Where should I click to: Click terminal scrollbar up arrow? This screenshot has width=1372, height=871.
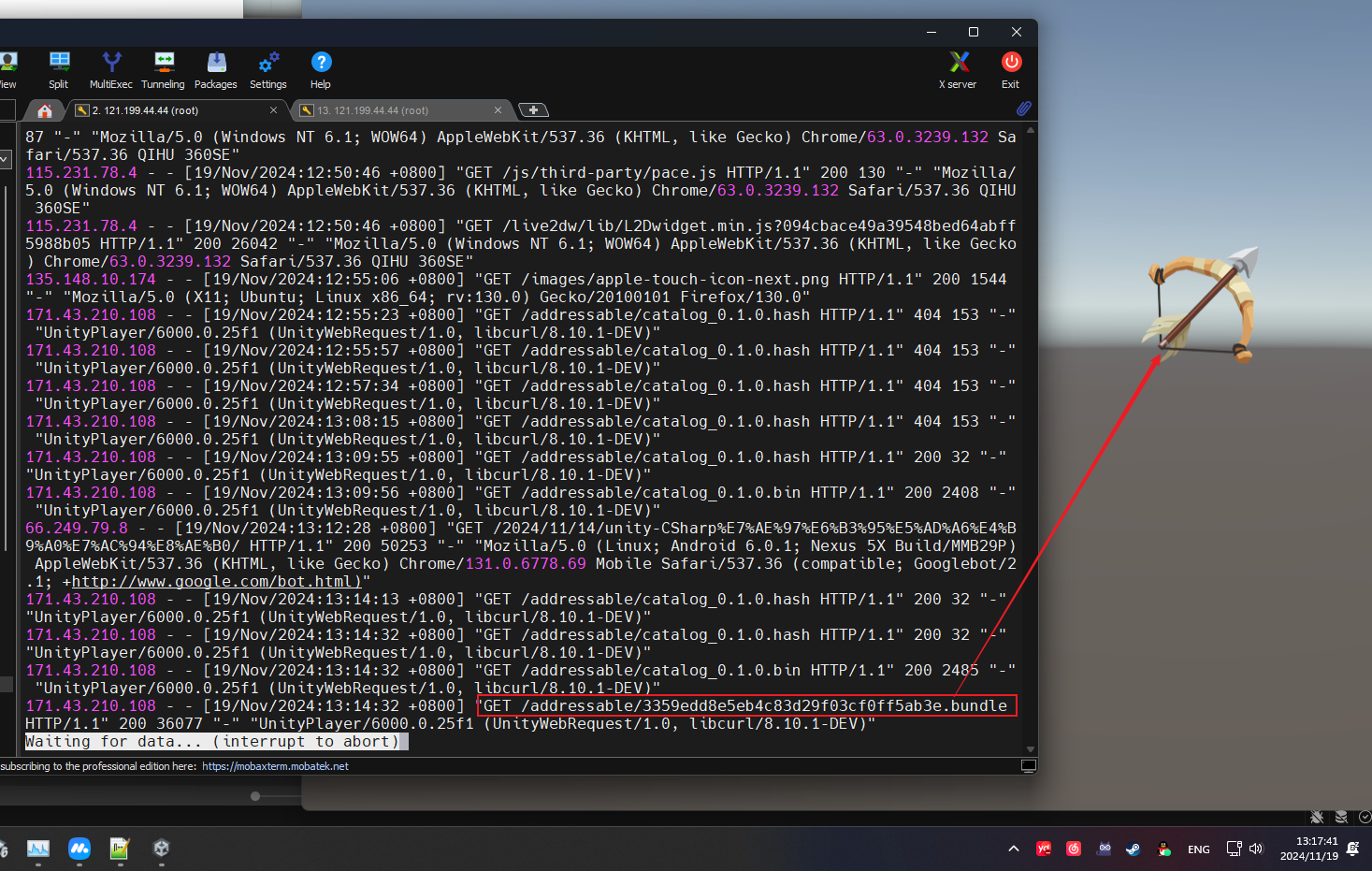1031,130
